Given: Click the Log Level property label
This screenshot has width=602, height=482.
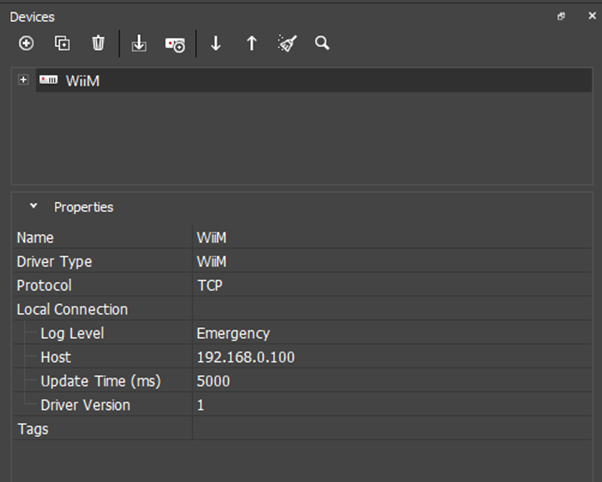Looking at the screenshot, I should coord(72,333).
